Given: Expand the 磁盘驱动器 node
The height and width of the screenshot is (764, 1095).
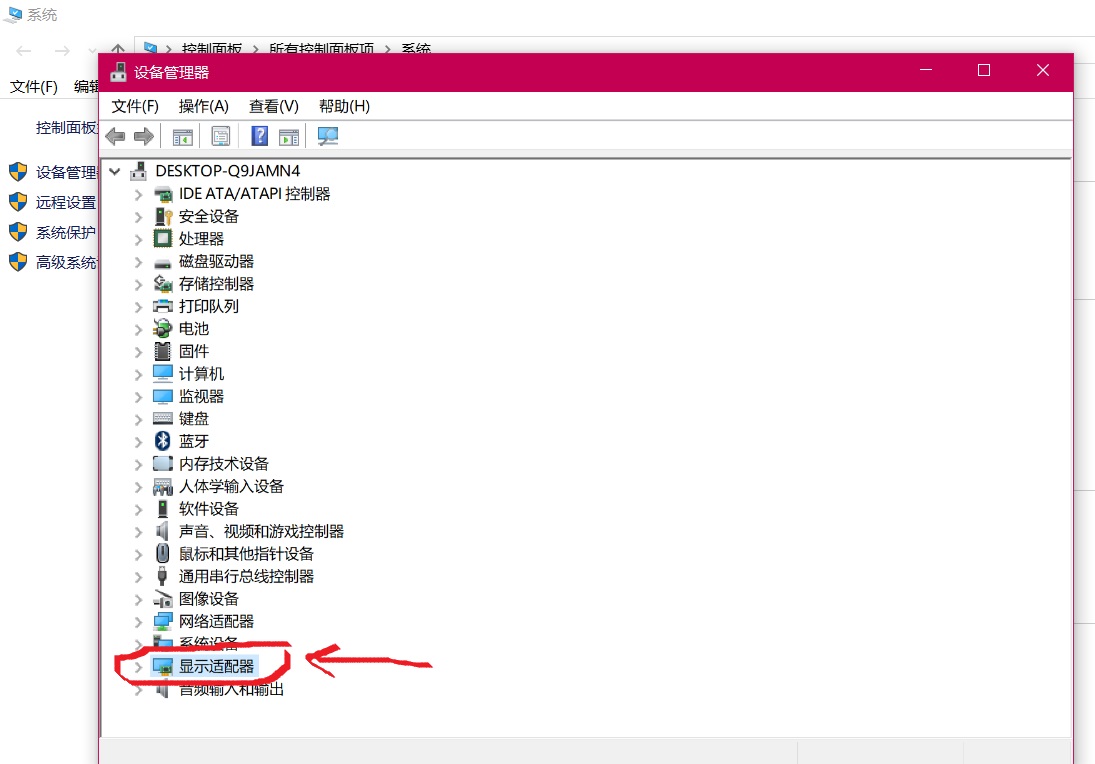Looking at the screenshot, I should click(x=138, y=263).
